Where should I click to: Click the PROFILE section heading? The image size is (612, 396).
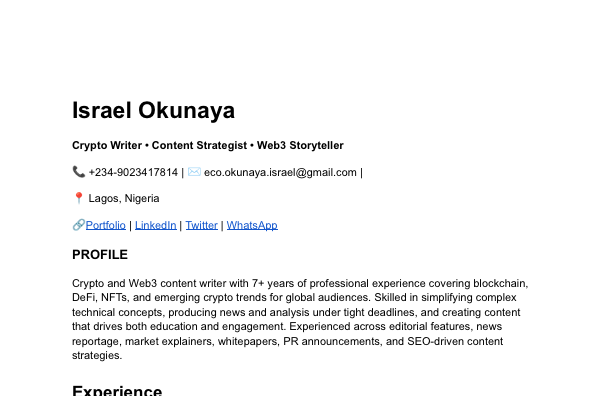[100, 255]
